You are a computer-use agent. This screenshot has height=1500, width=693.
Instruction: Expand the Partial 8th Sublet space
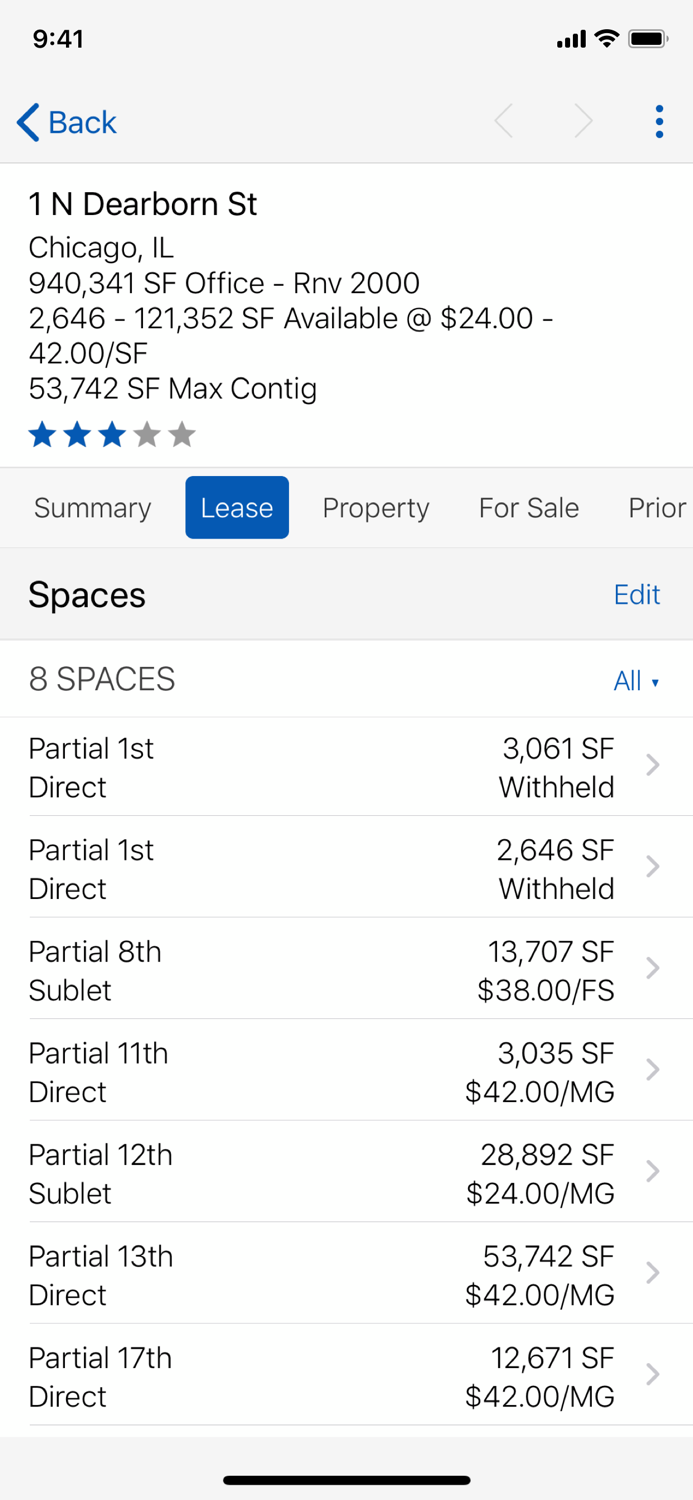point(346,969)
